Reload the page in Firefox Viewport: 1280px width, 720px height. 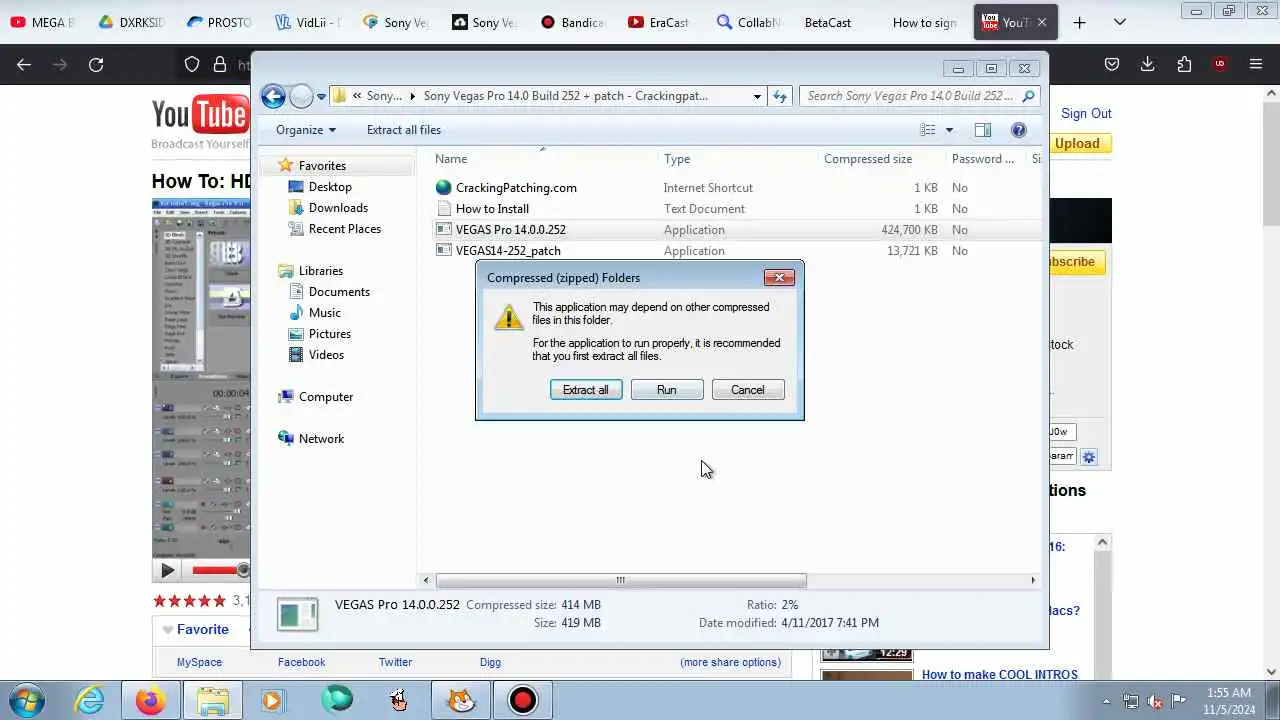[96, 64]
